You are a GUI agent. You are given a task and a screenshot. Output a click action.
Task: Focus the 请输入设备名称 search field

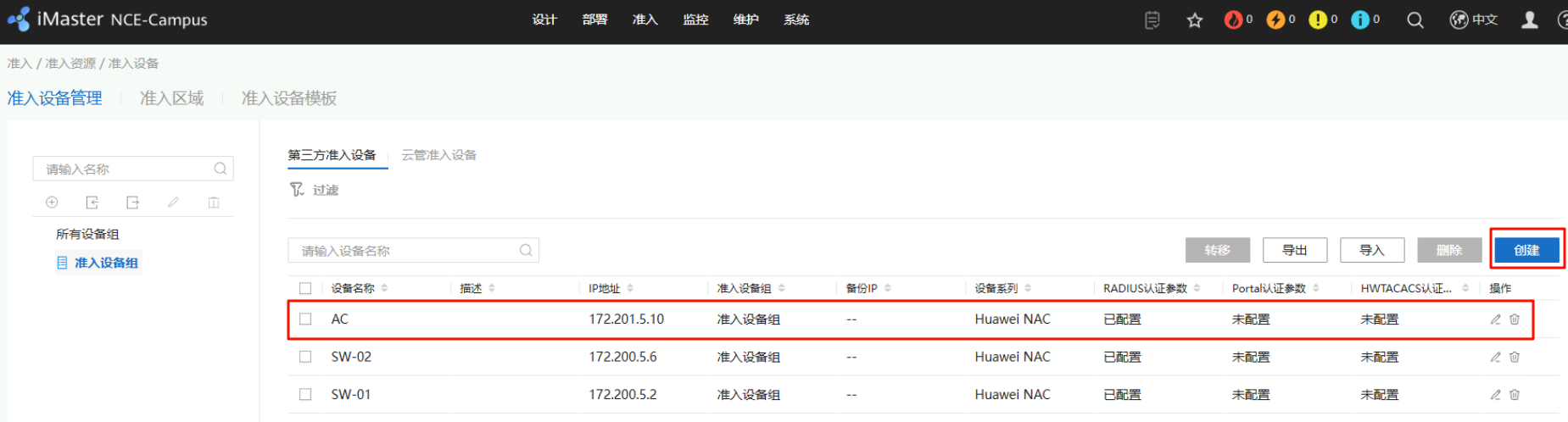point(407,251)
